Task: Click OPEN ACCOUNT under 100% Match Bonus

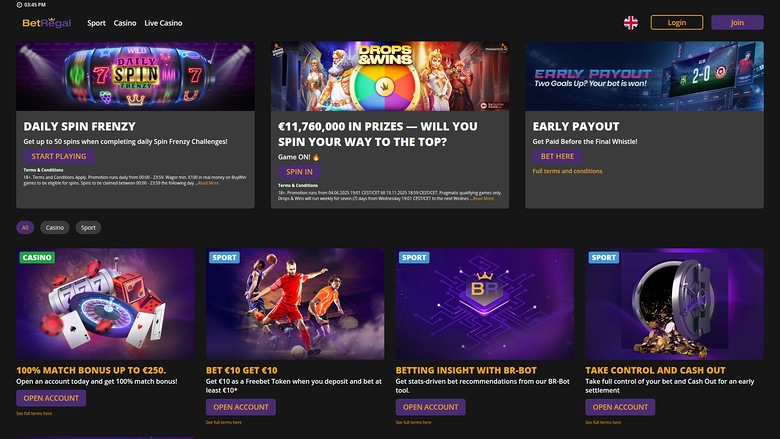Action: (51, 398)
